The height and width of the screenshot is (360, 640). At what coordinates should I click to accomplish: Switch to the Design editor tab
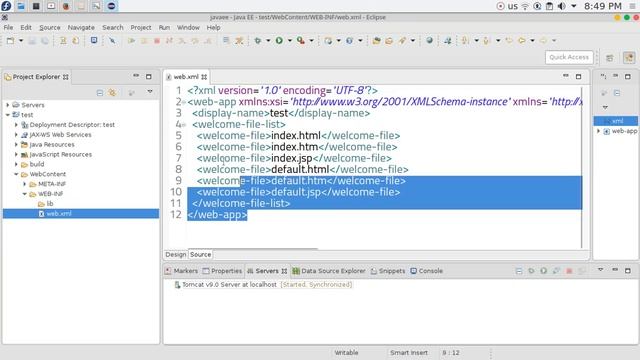(x=176, y=254)
